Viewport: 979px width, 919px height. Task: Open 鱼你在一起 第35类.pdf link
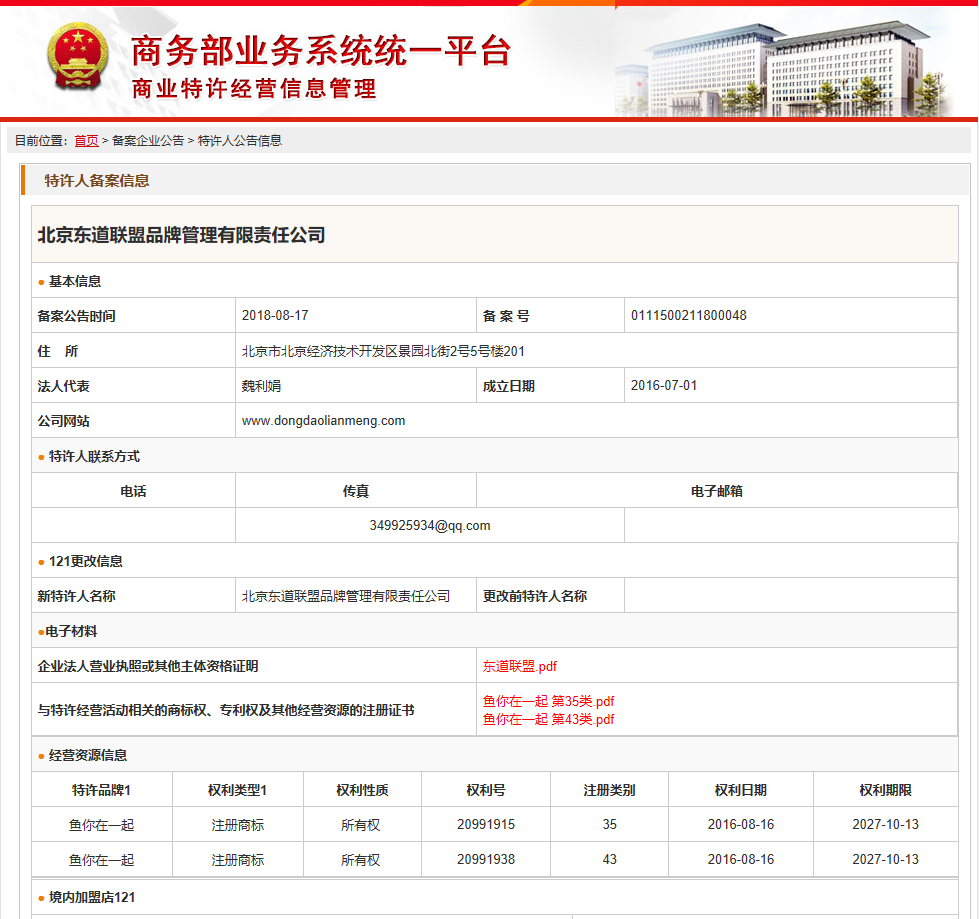[x=548, y=701]
